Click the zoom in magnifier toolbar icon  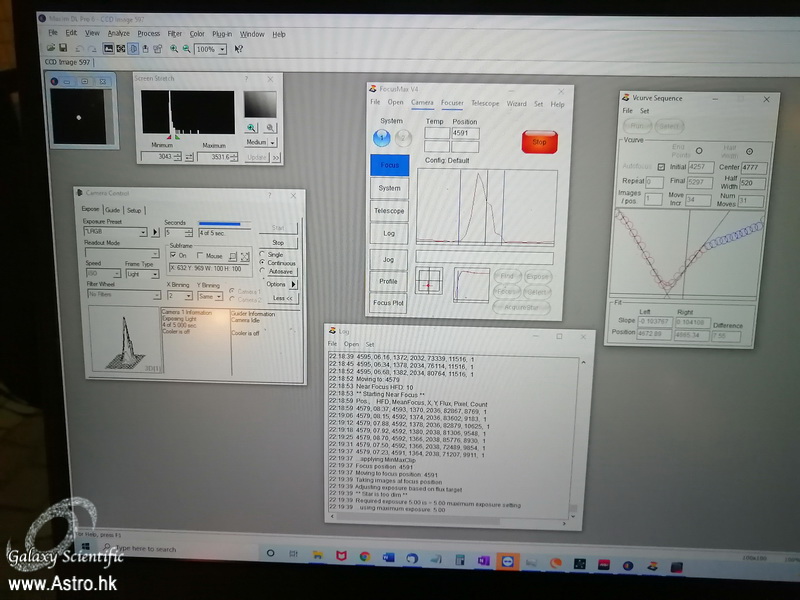(174, 48)
